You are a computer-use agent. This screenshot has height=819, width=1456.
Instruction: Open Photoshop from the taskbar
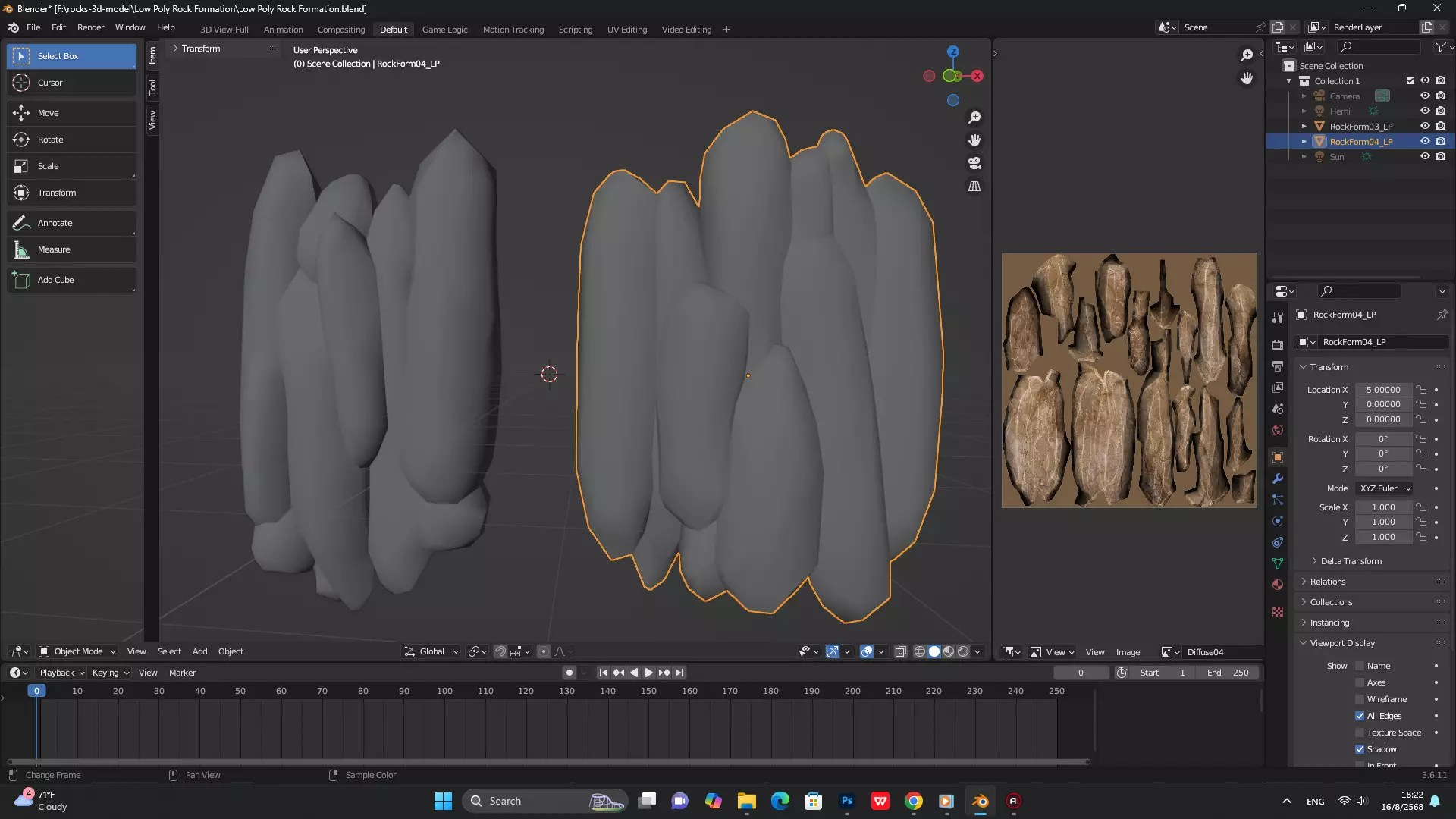pyautogui.click(x=847, y=801)
